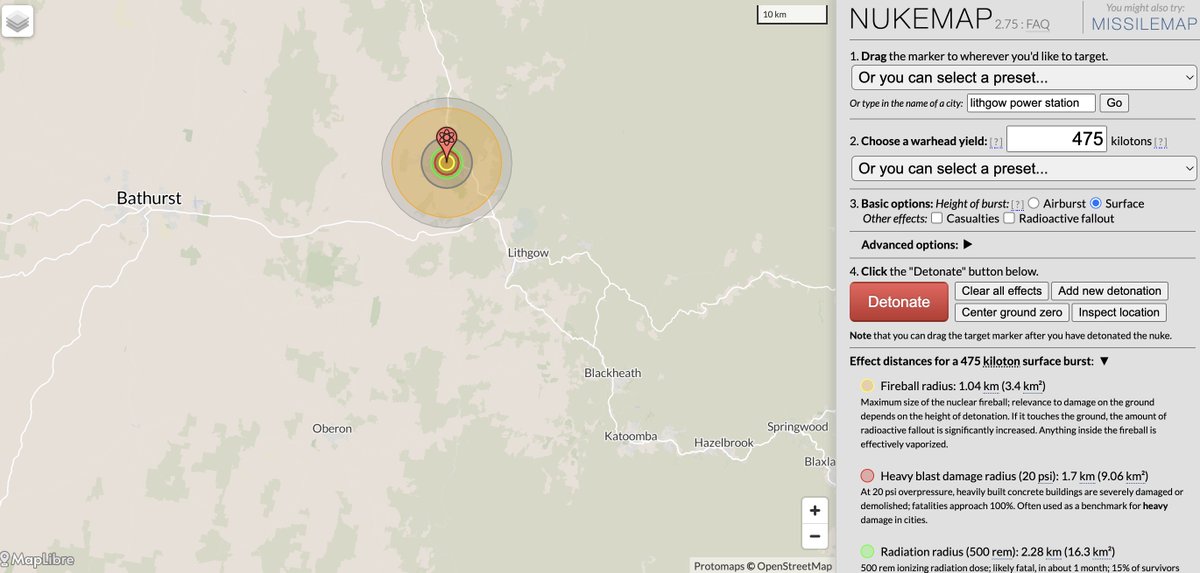Image resolution: width=1200 pixels, height=573 pixels.
Task: Expand the Advanced options triangle
Action: click(x=968, y=245)
